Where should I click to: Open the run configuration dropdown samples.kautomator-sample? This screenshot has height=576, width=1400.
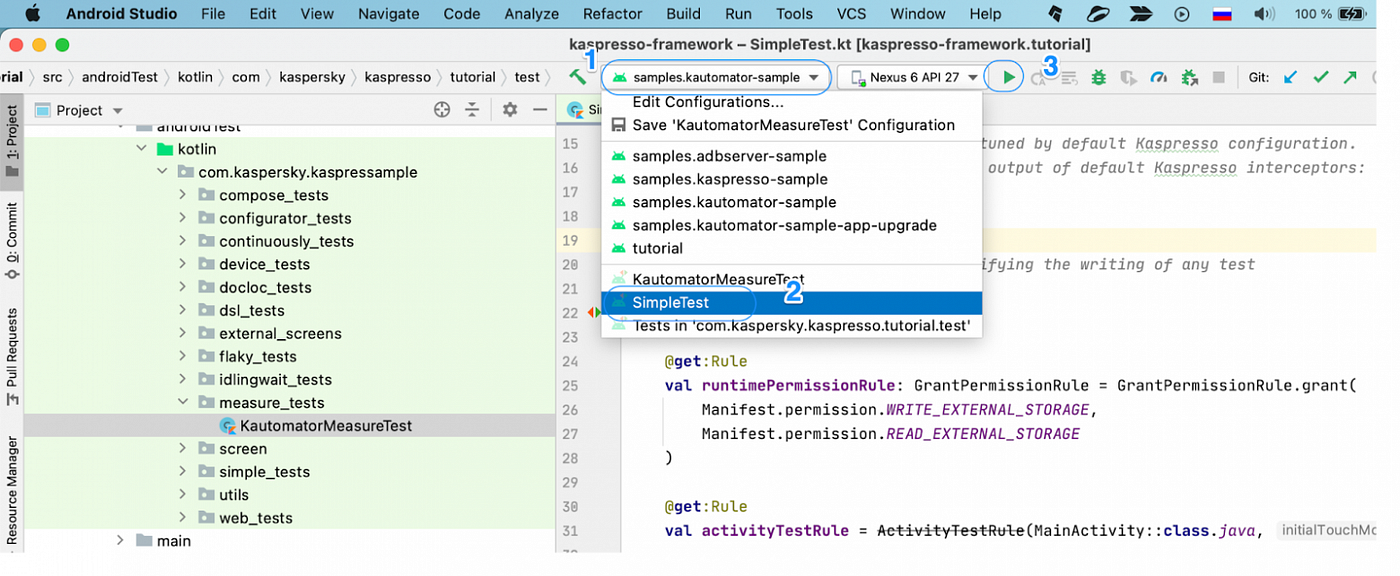717,77
